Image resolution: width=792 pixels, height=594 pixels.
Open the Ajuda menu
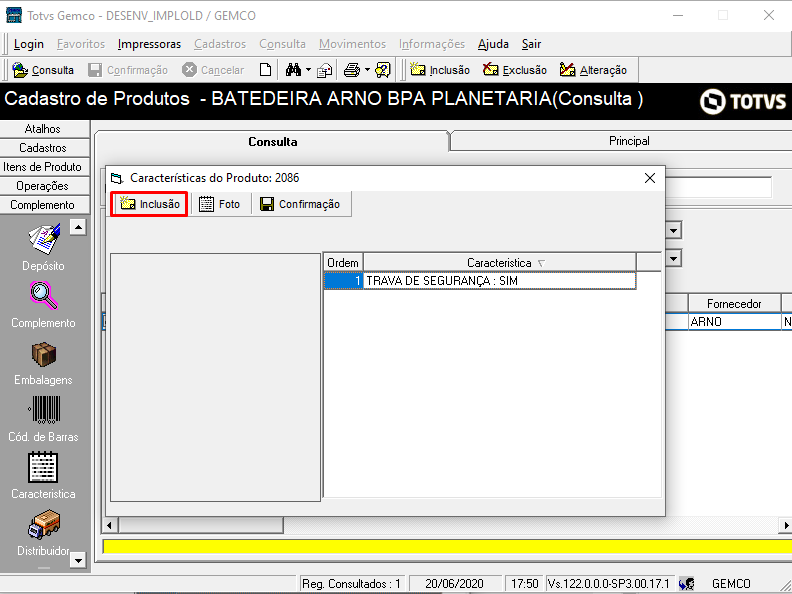(x=493, y=44)
